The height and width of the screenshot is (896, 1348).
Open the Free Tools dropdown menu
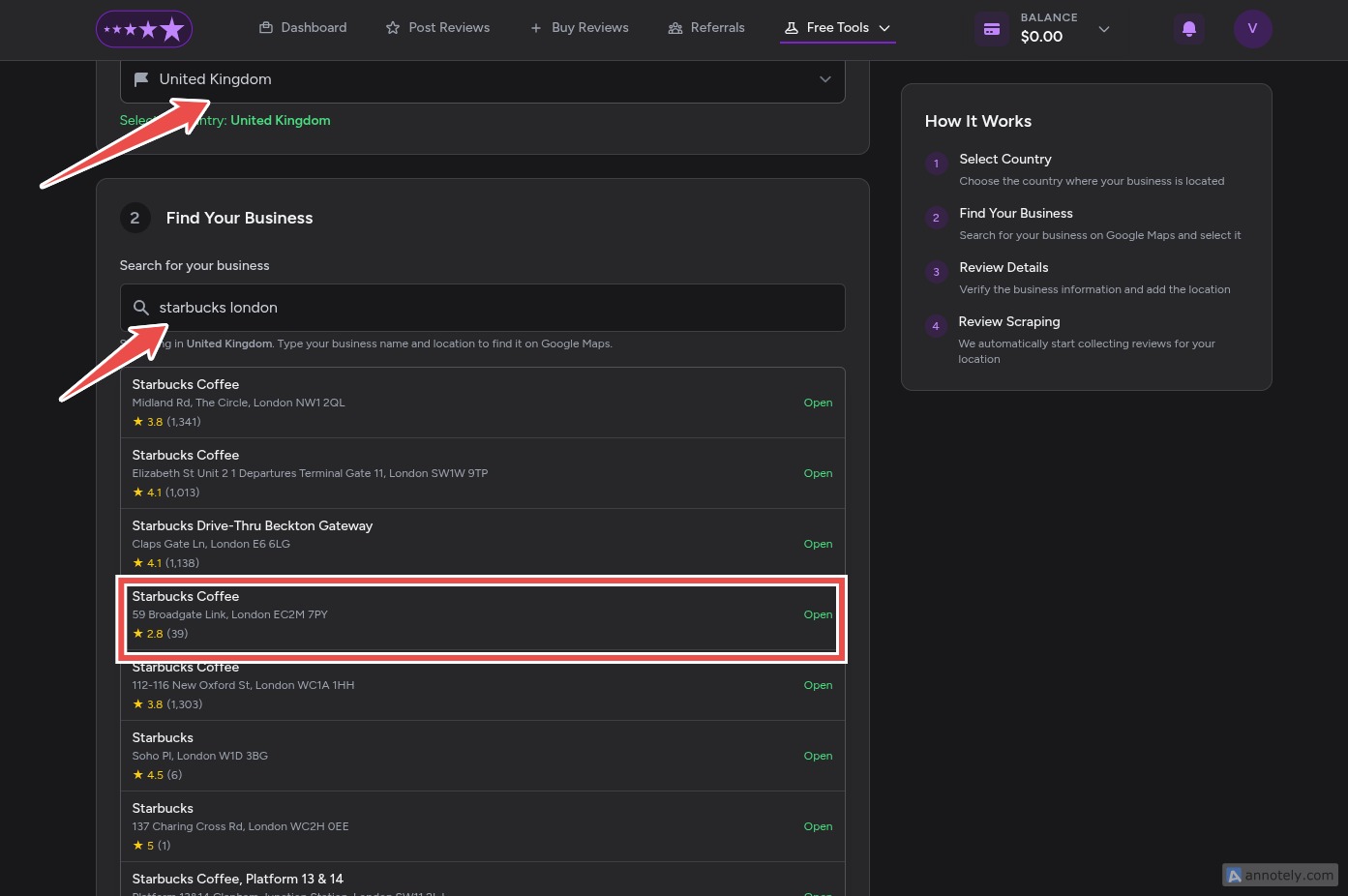[838, 28]
